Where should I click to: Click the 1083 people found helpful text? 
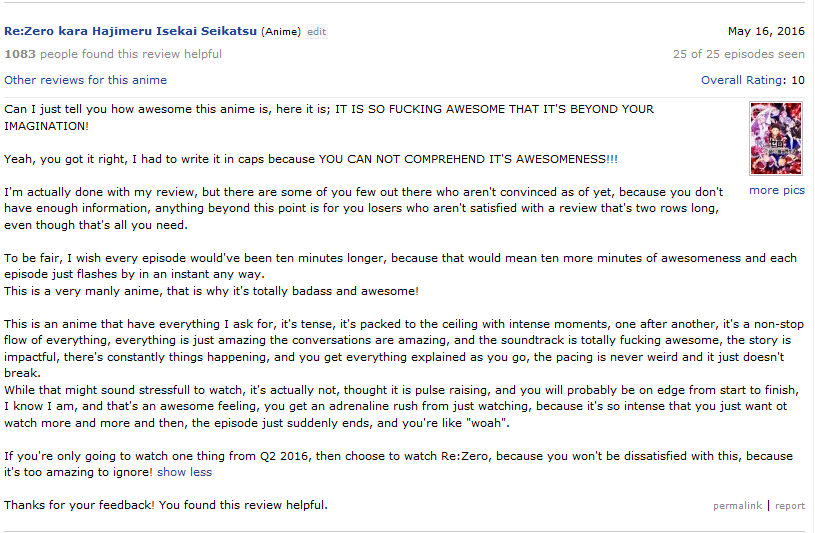(113, 54)
